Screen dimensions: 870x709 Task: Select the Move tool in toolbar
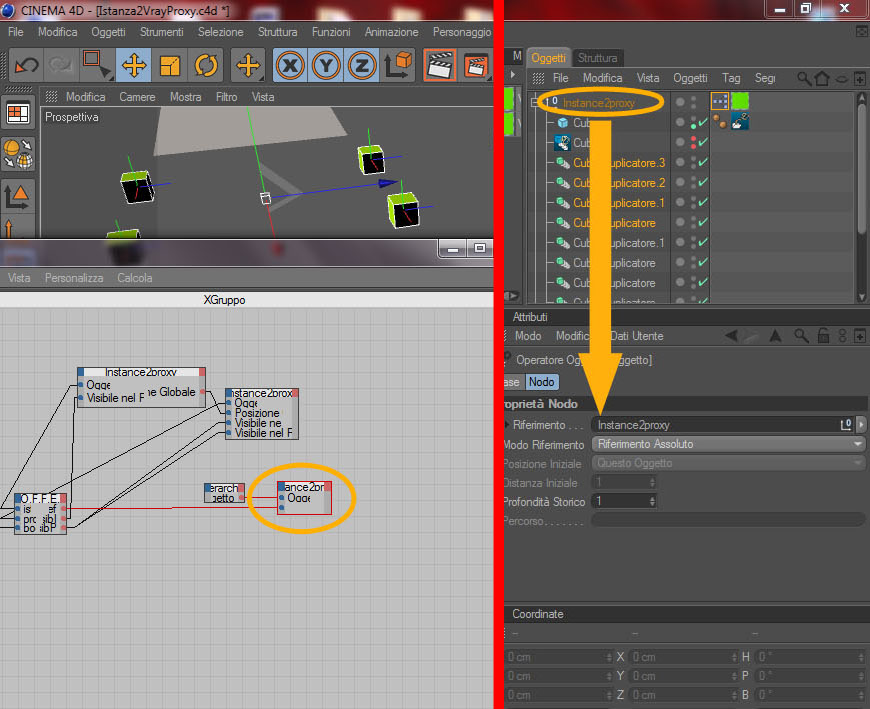[134, 66]
